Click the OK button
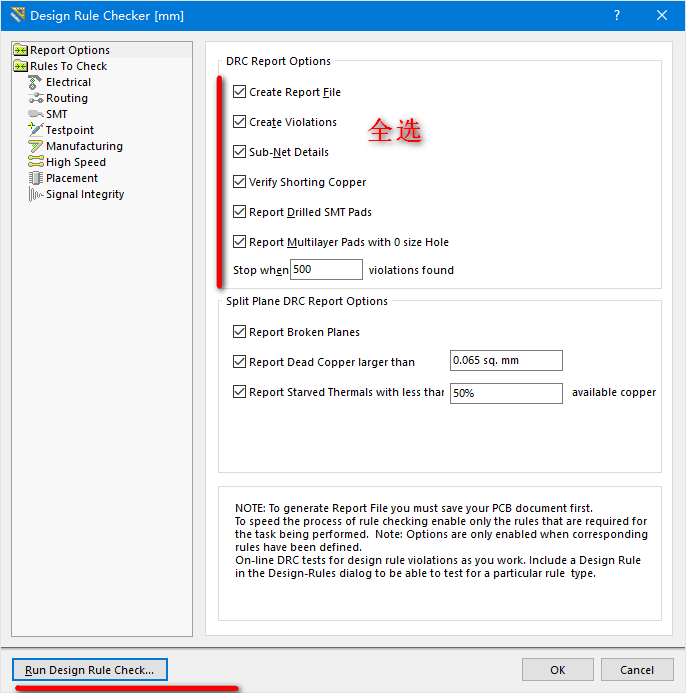The height and width of the screenshot is (693, 686). tap(557, 670)
